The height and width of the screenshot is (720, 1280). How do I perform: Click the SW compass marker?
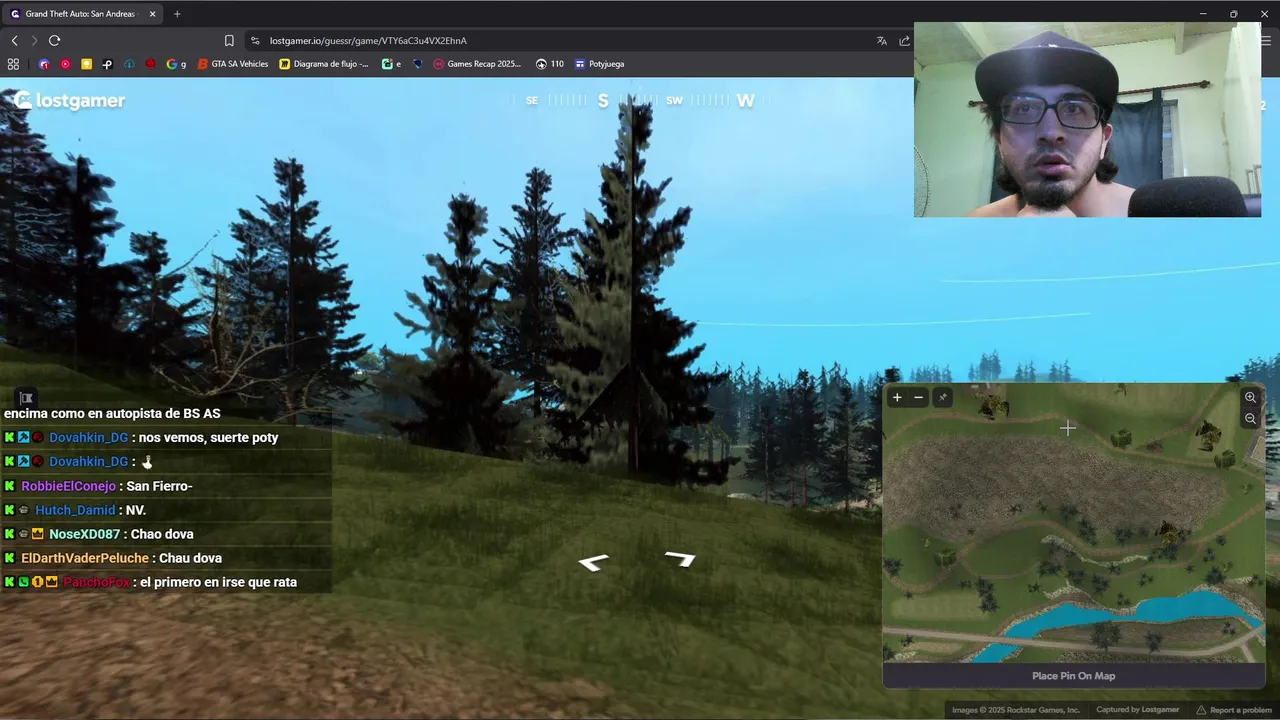(x=674, y=100)
